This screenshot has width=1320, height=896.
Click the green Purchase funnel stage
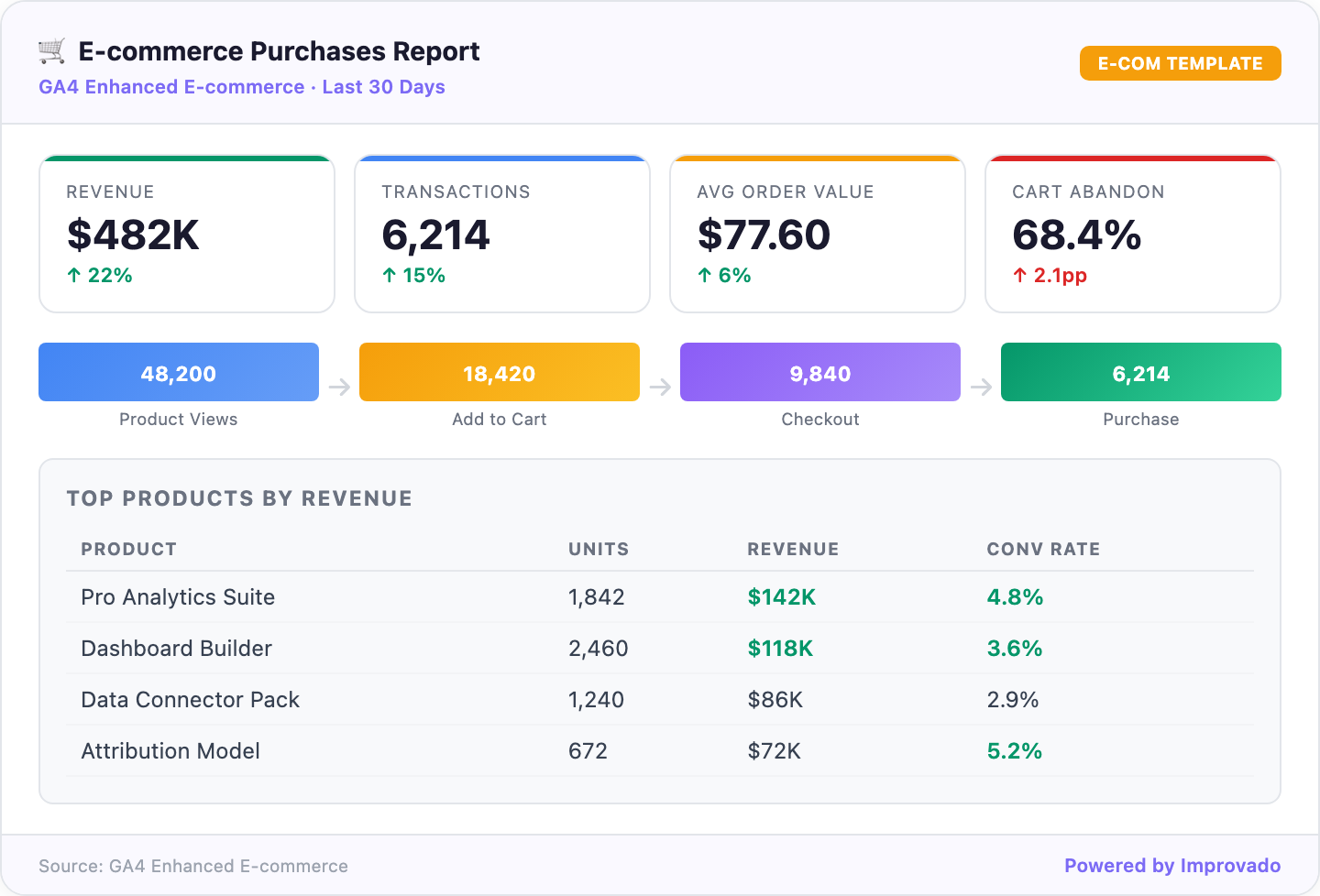pyautogui.click(x=1140, y=372)
